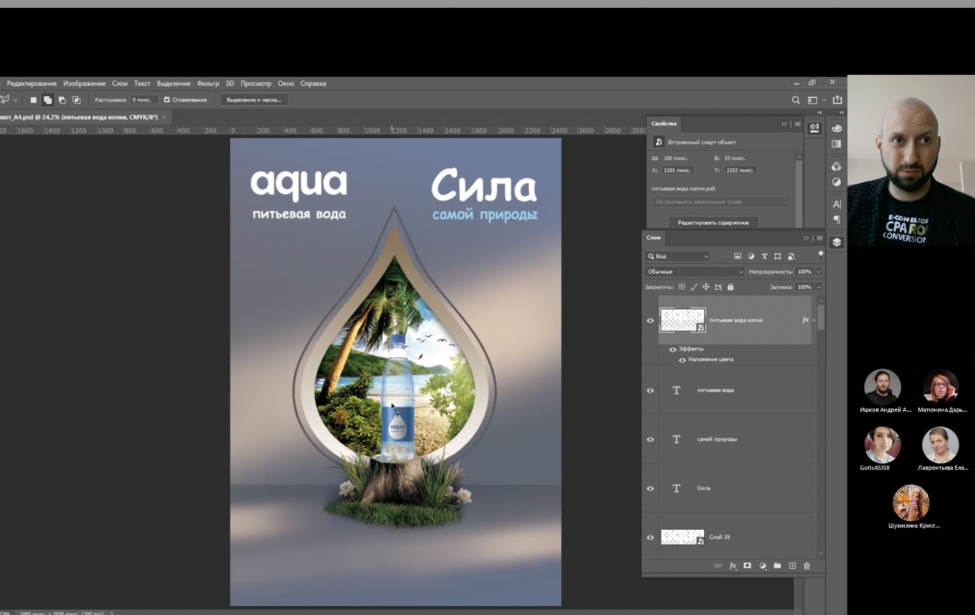
Task: Open the fx layer style menu icon
Action: (732, 566)
